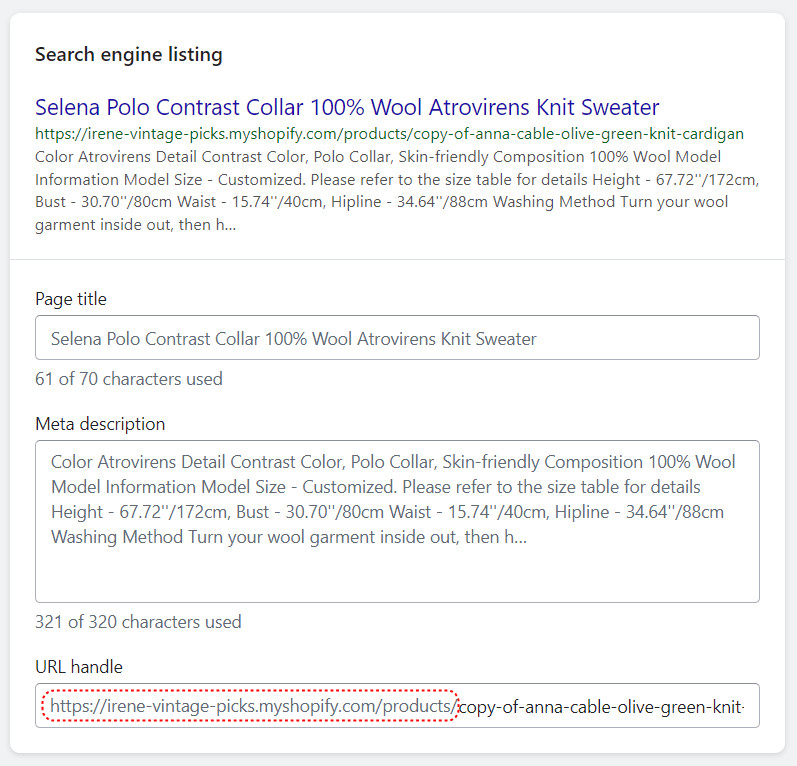The image size is (797, 766).
Task: Click the Meta description text area
Action: coord(397,522)
